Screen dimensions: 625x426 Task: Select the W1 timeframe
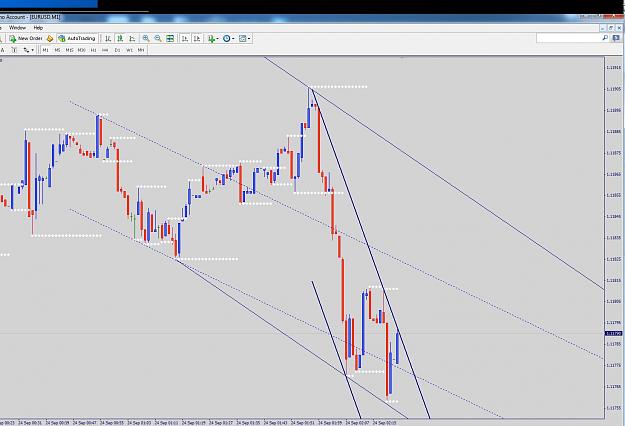[129, 50]
